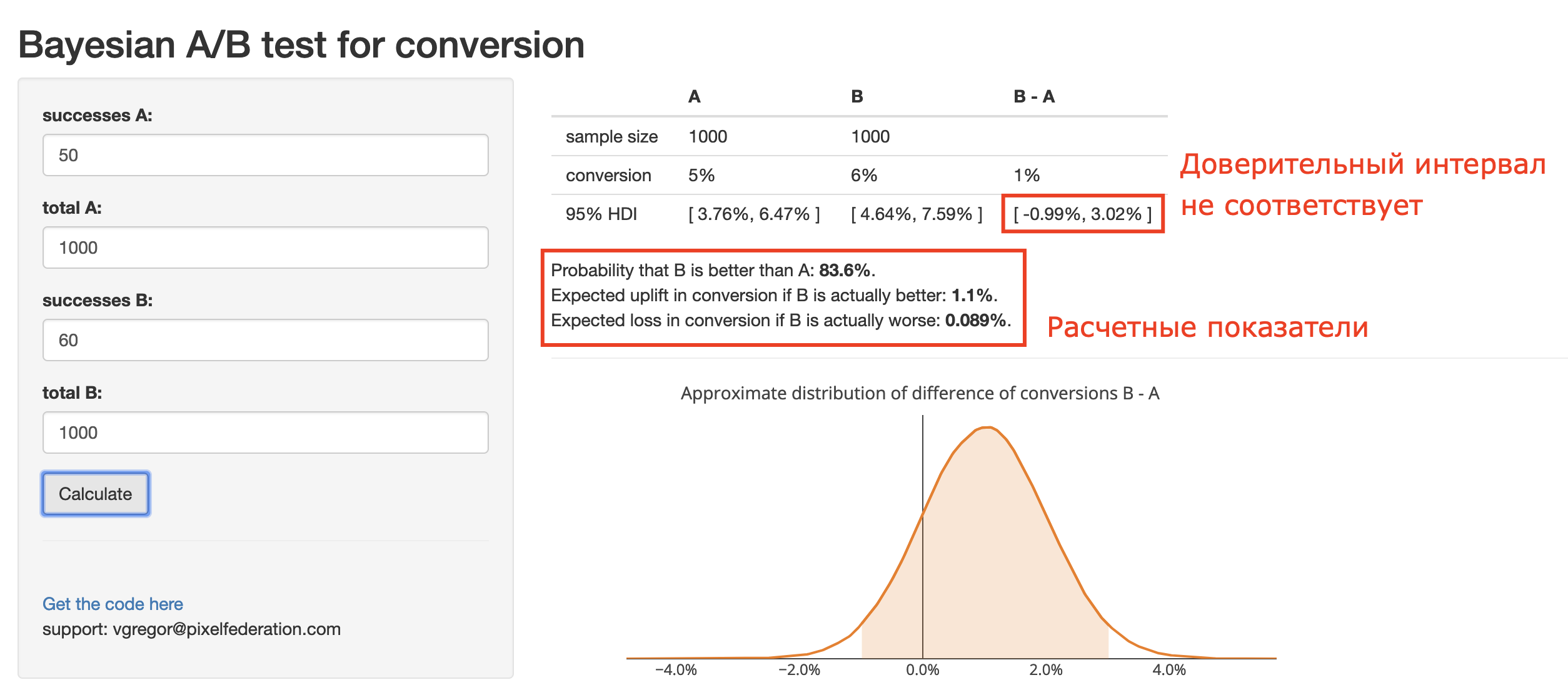
Task: Click the Bayesian A/B test page heading
Action: click(x=301, y=45)
